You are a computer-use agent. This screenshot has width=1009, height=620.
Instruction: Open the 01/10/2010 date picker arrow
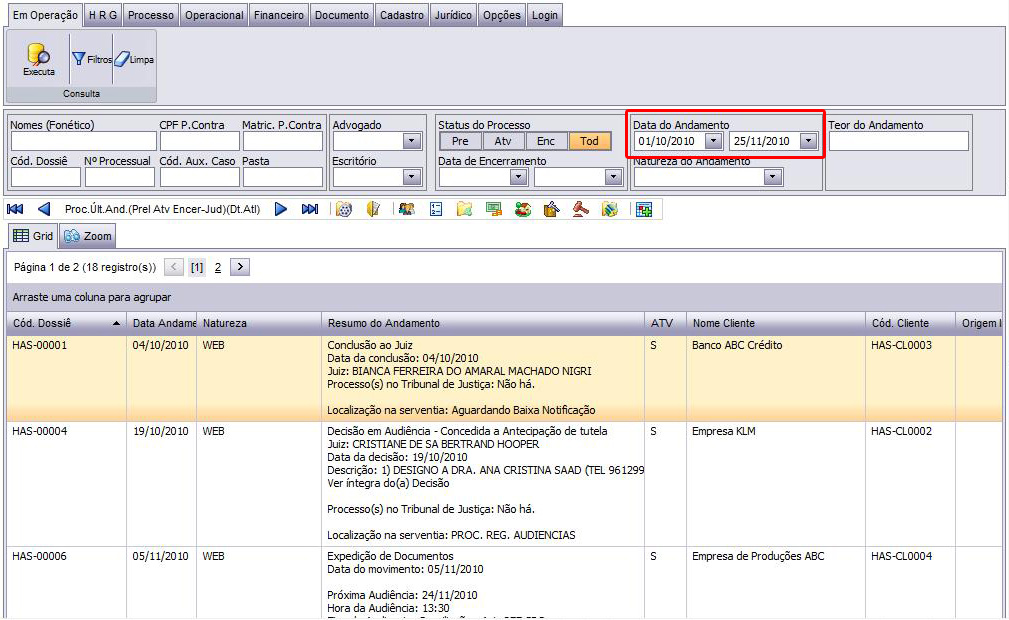coord(713,141)
